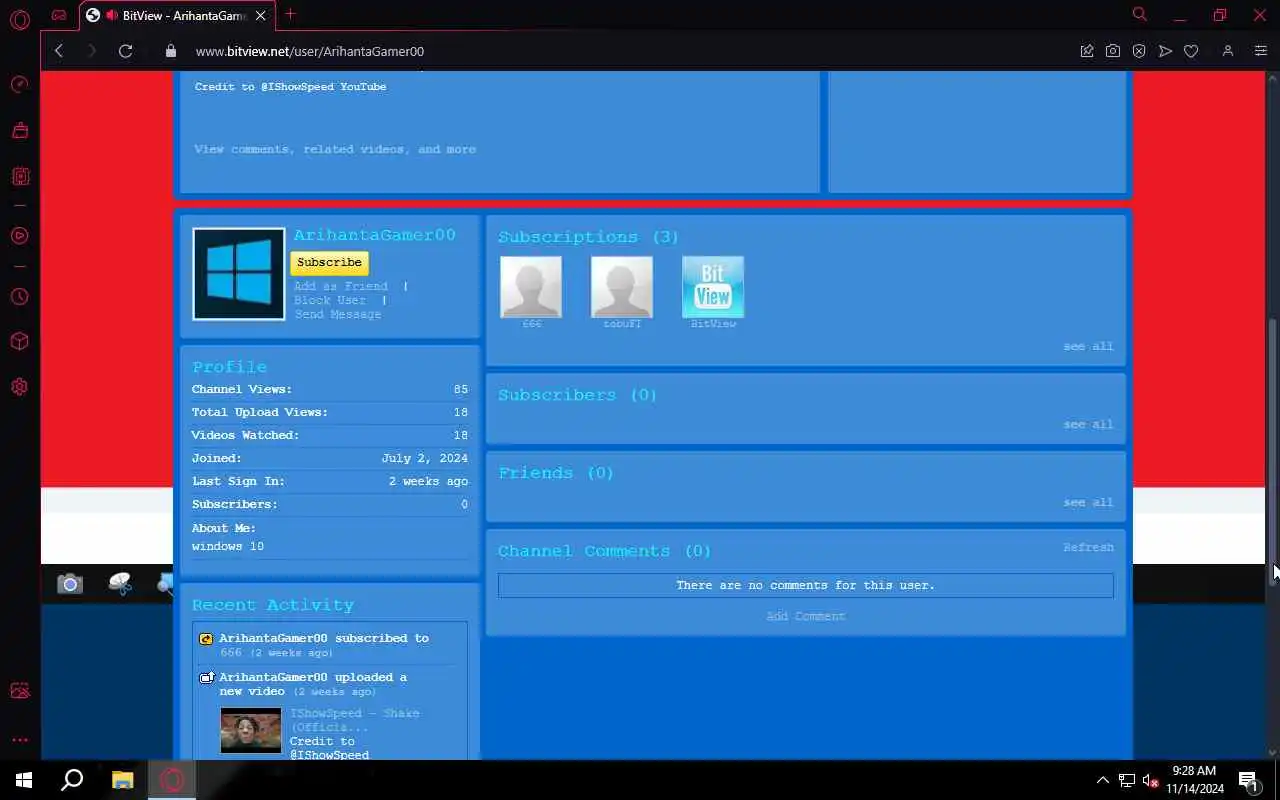
Task: Show hidden system tray icons chevron
Action: 1103,780
